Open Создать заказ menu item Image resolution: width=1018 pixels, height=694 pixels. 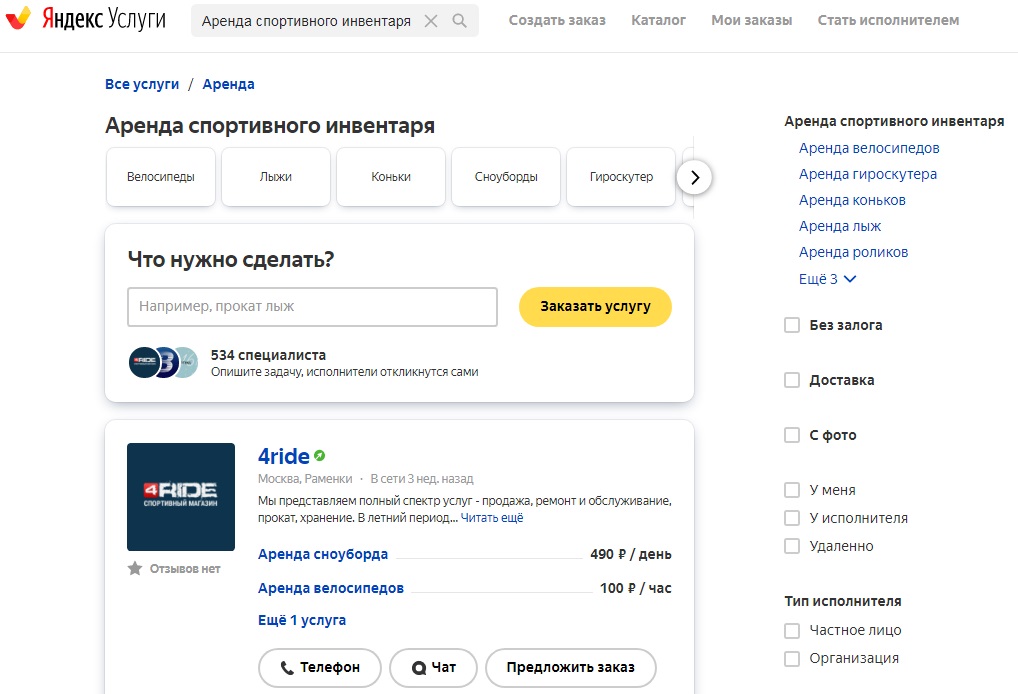(557, 21)
